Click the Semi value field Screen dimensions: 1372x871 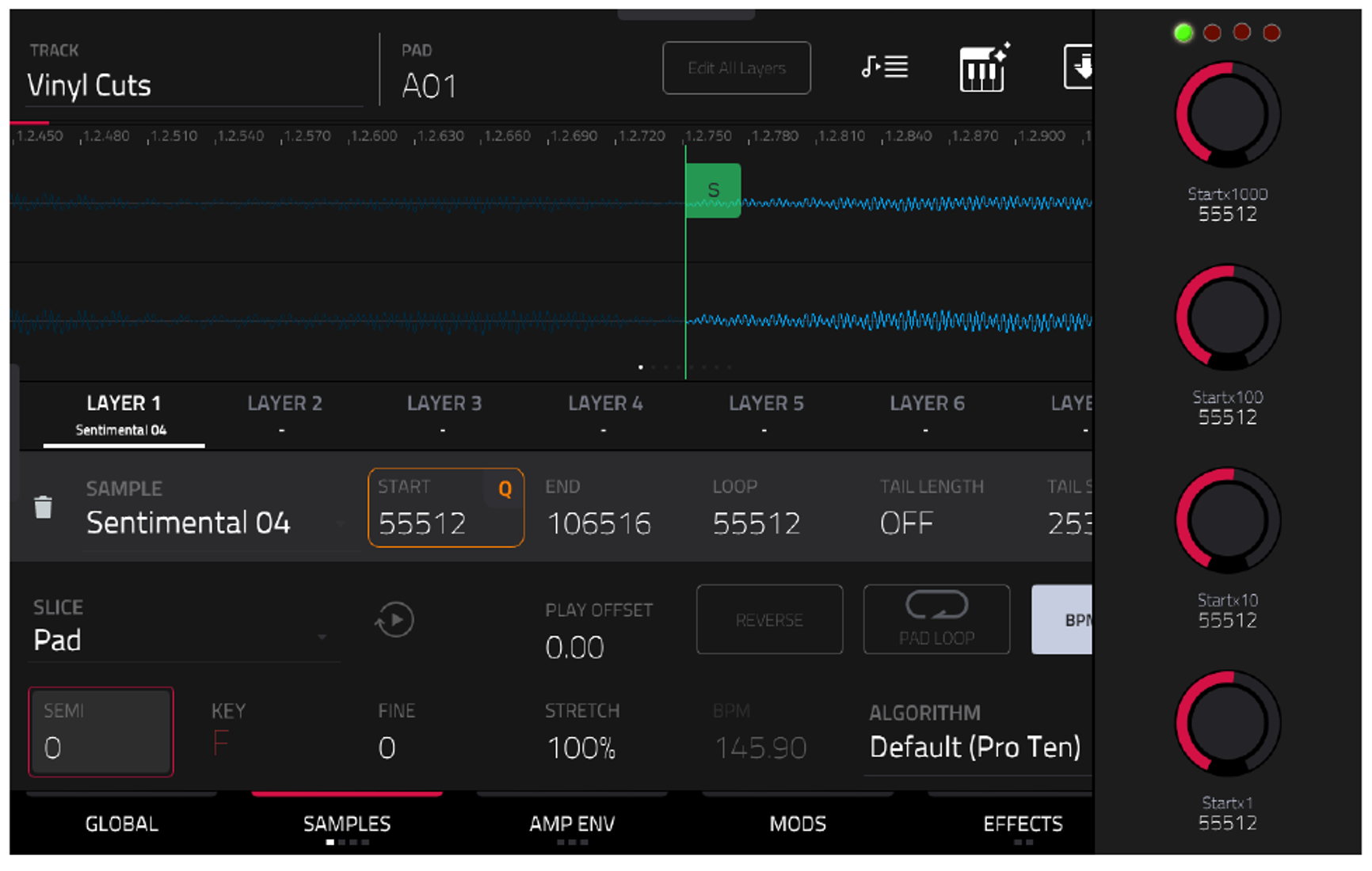(101, 732)
